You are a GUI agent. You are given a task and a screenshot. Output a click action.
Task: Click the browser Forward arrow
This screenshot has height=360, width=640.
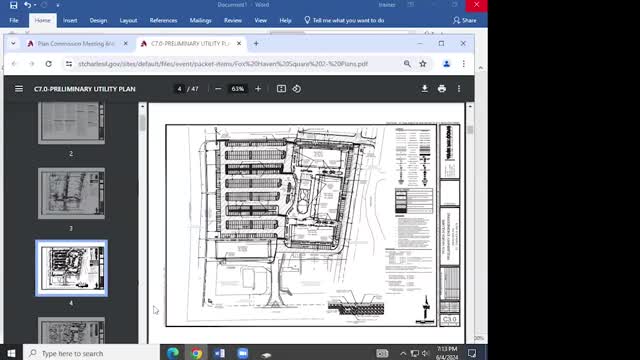tap(32, 64)
